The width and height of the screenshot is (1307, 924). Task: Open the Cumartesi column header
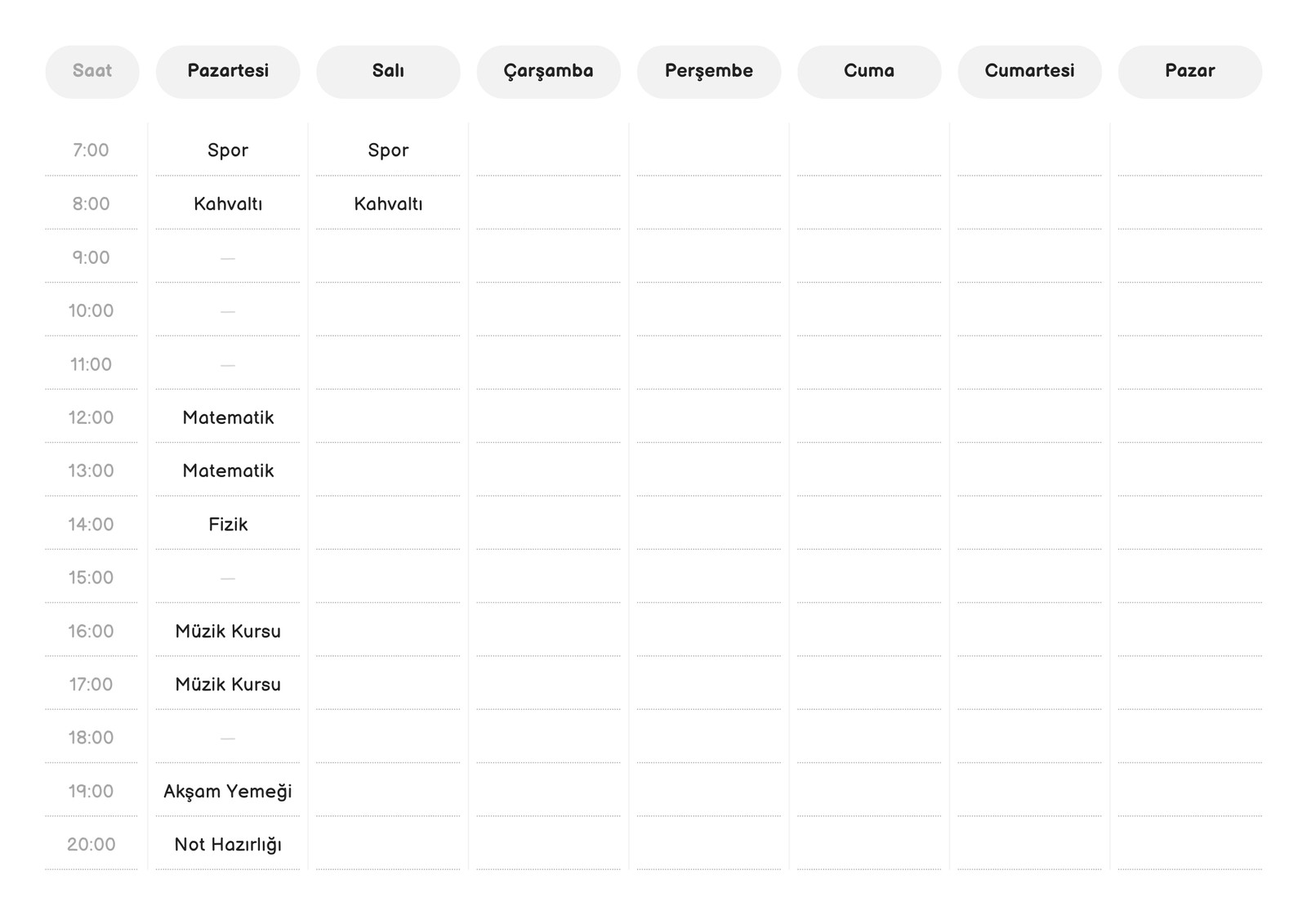click(1029, 72)
